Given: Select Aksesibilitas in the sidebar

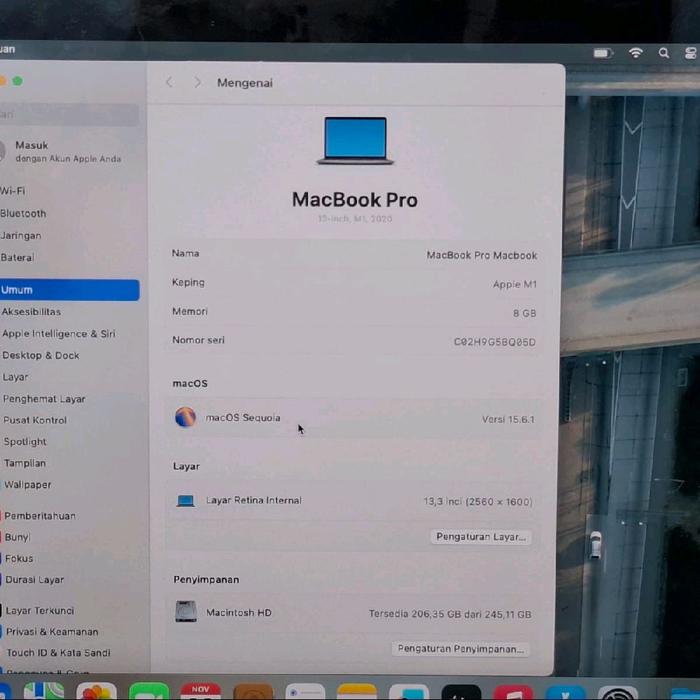Looking at the screenshot, I should (31, 312).
